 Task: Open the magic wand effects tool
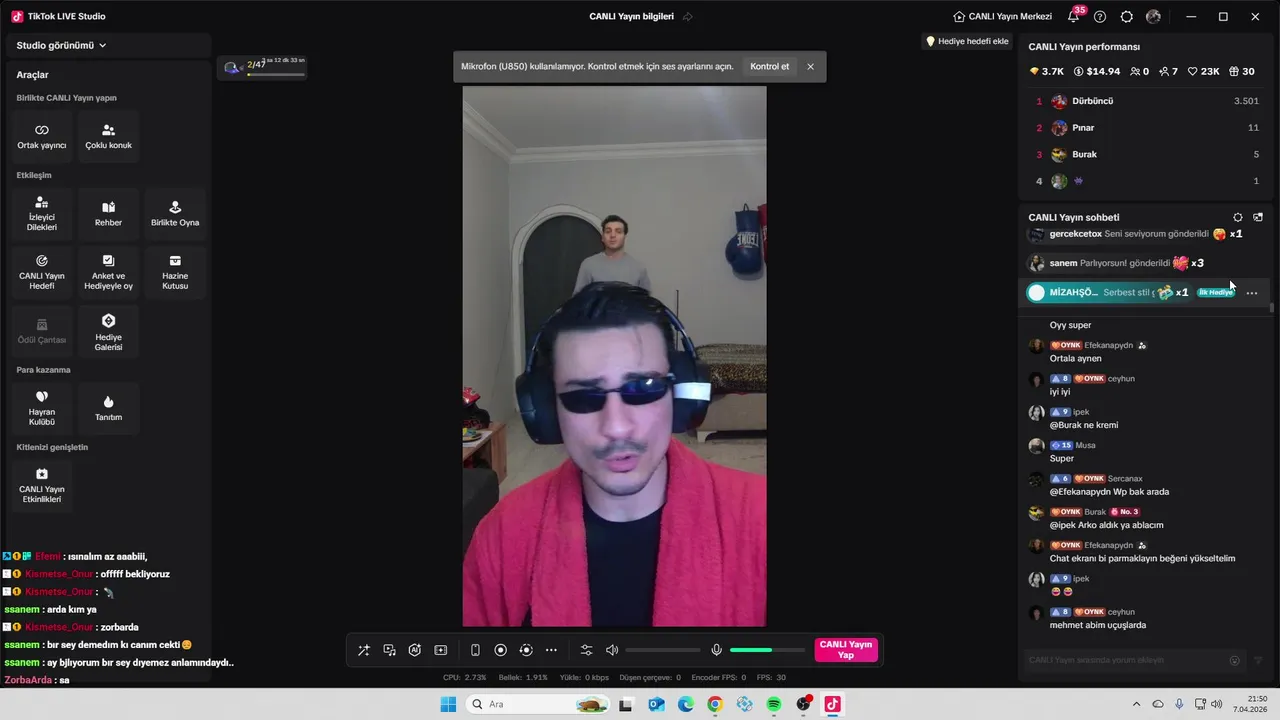pos(364,650)
